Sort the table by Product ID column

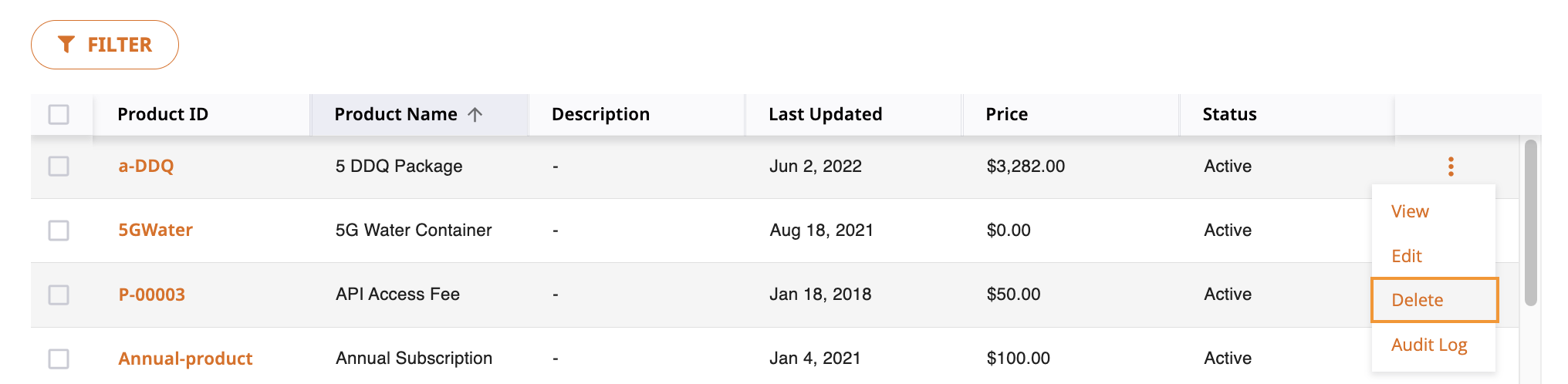tap(163, 114)
